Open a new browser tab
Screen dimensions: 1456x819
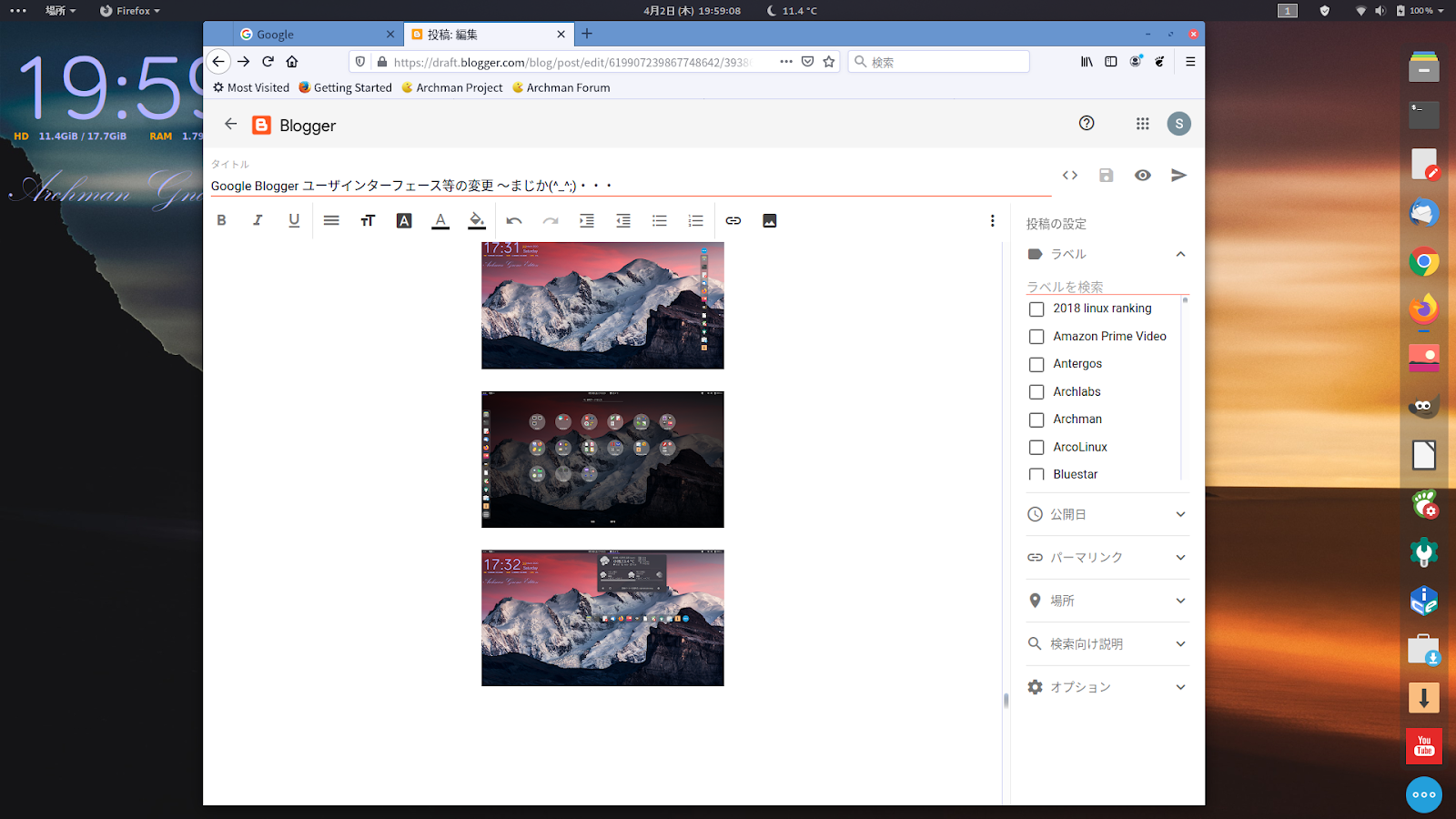pos(587,34)
